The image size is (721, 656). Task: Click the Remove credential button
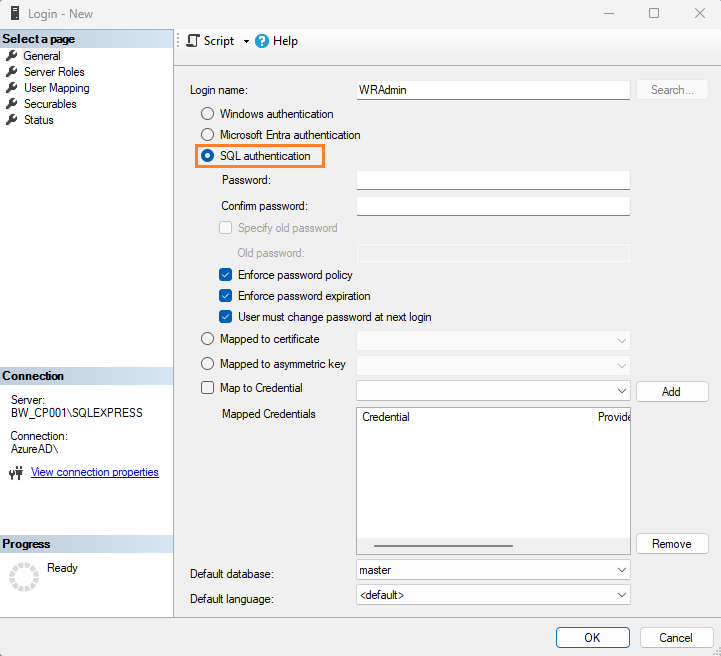pyautogui.click(x=672, y=544)
